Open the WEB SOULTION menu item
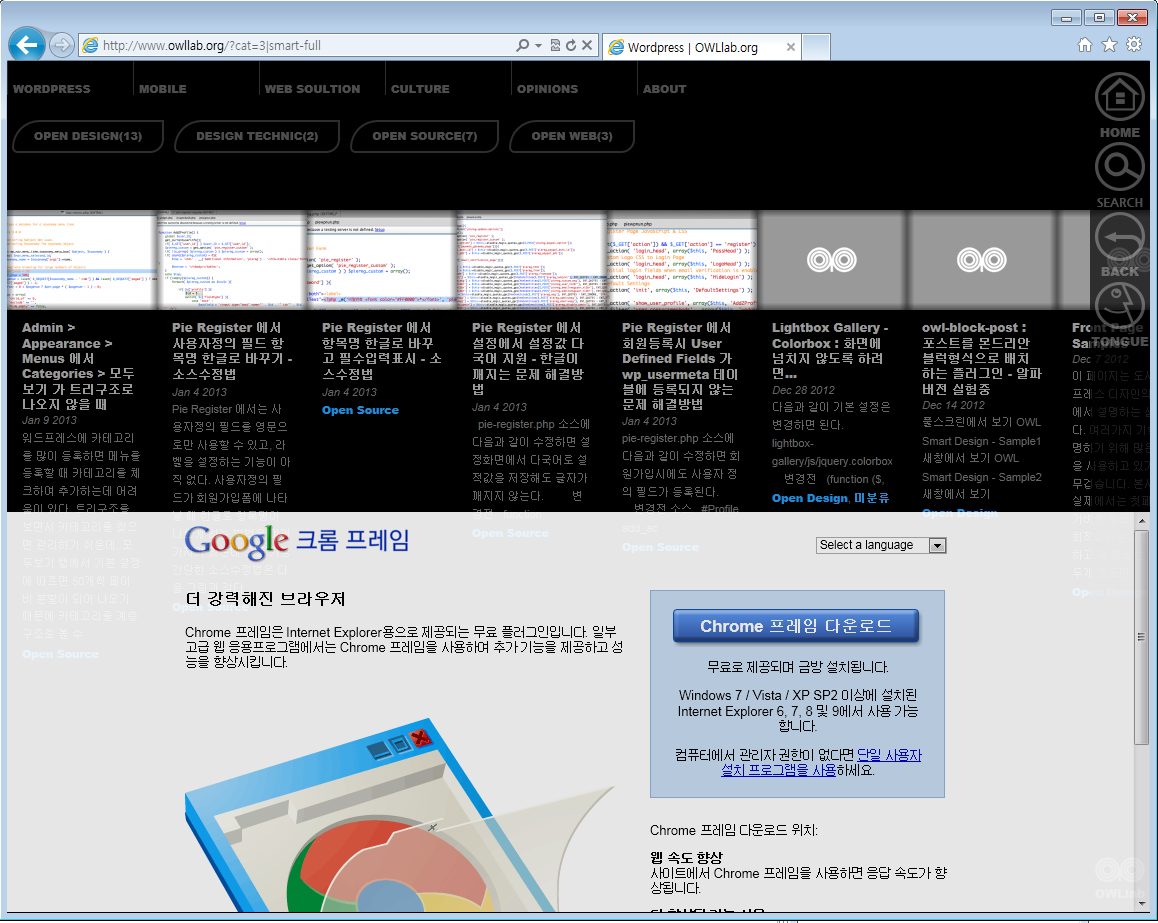Viewport: 1158px width, 923px height. (312, 89)
